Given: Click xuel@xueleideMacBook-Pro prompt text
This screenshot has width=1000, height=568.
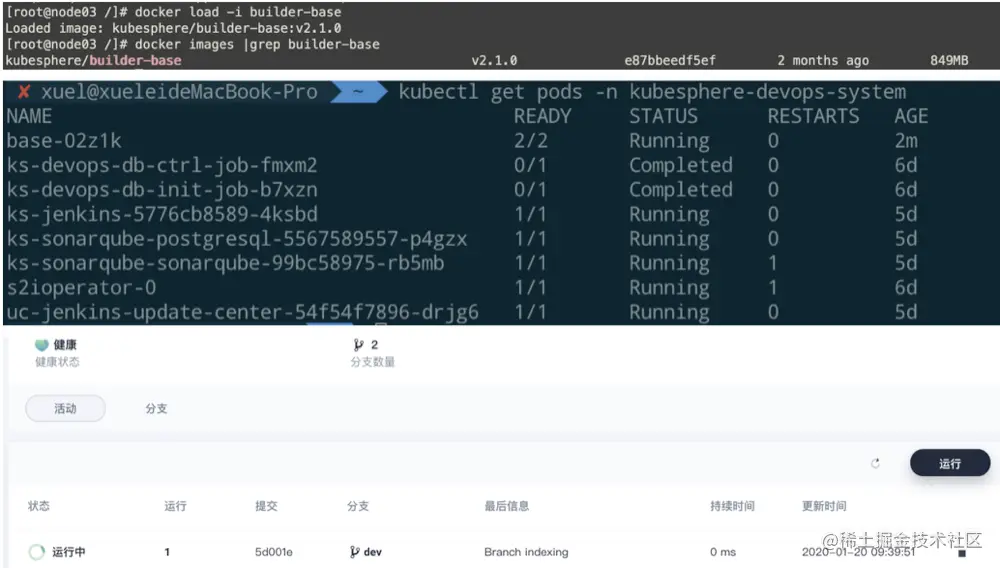Looking at the screenshot, I should pyautogui.click(x=179, y=92).
